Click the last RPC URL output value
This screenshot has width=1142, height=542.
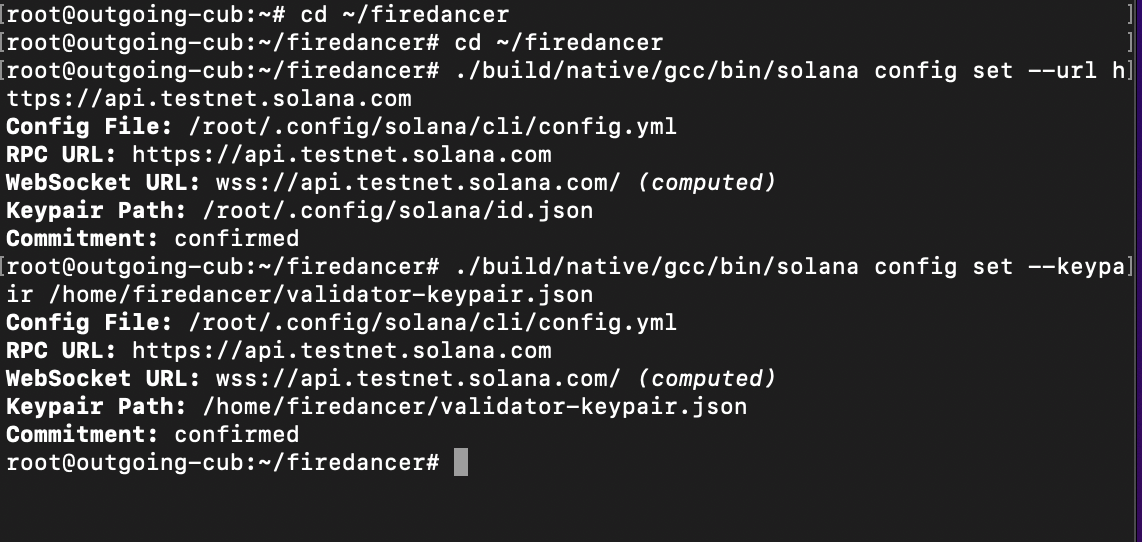tap(341, 351)
